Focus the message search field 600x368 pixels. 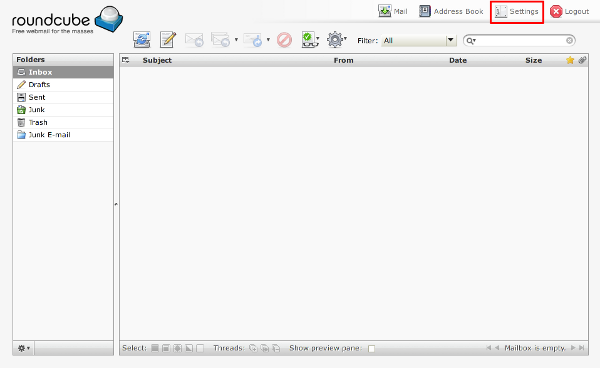click(x=520, y=40)
